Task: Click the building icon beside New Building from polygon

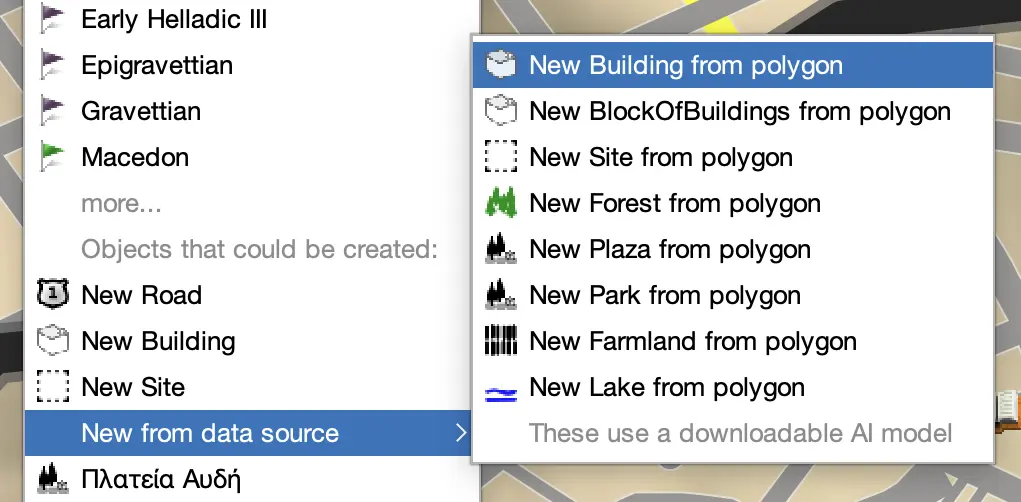Action: 500,66
